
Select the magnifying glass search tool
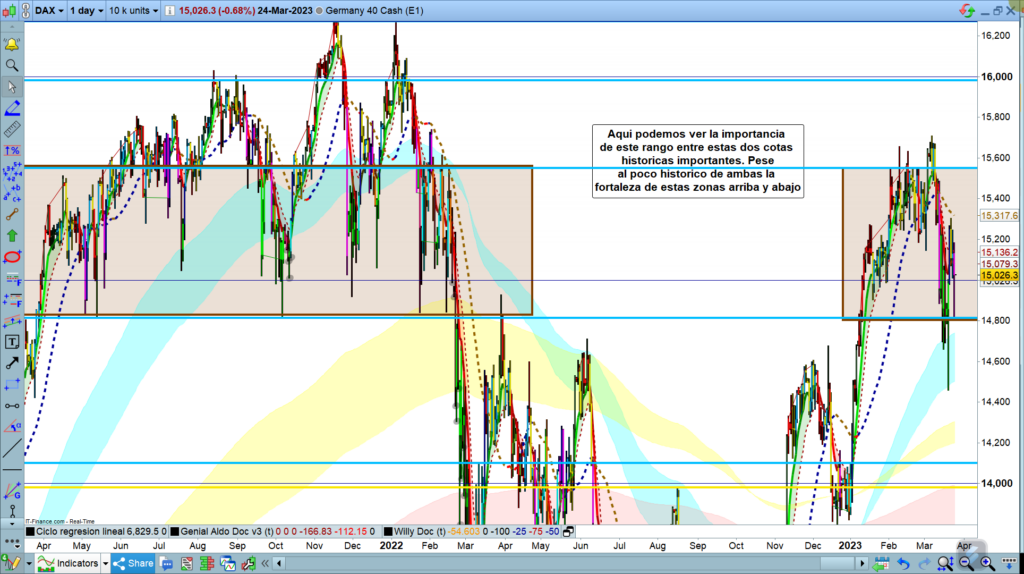pos(12,65)
